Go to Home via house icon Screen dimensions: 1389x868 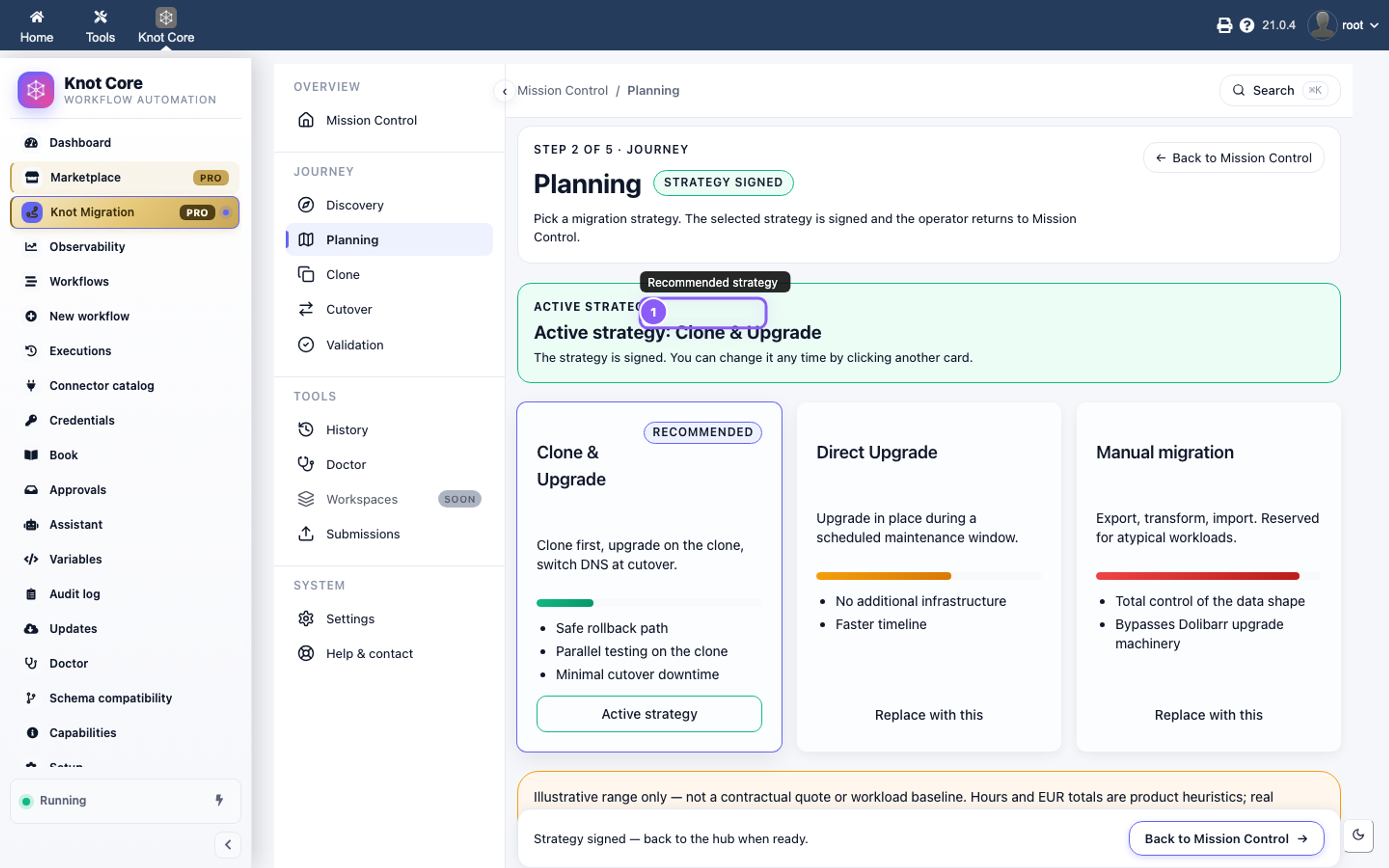(x=37, y=17)
